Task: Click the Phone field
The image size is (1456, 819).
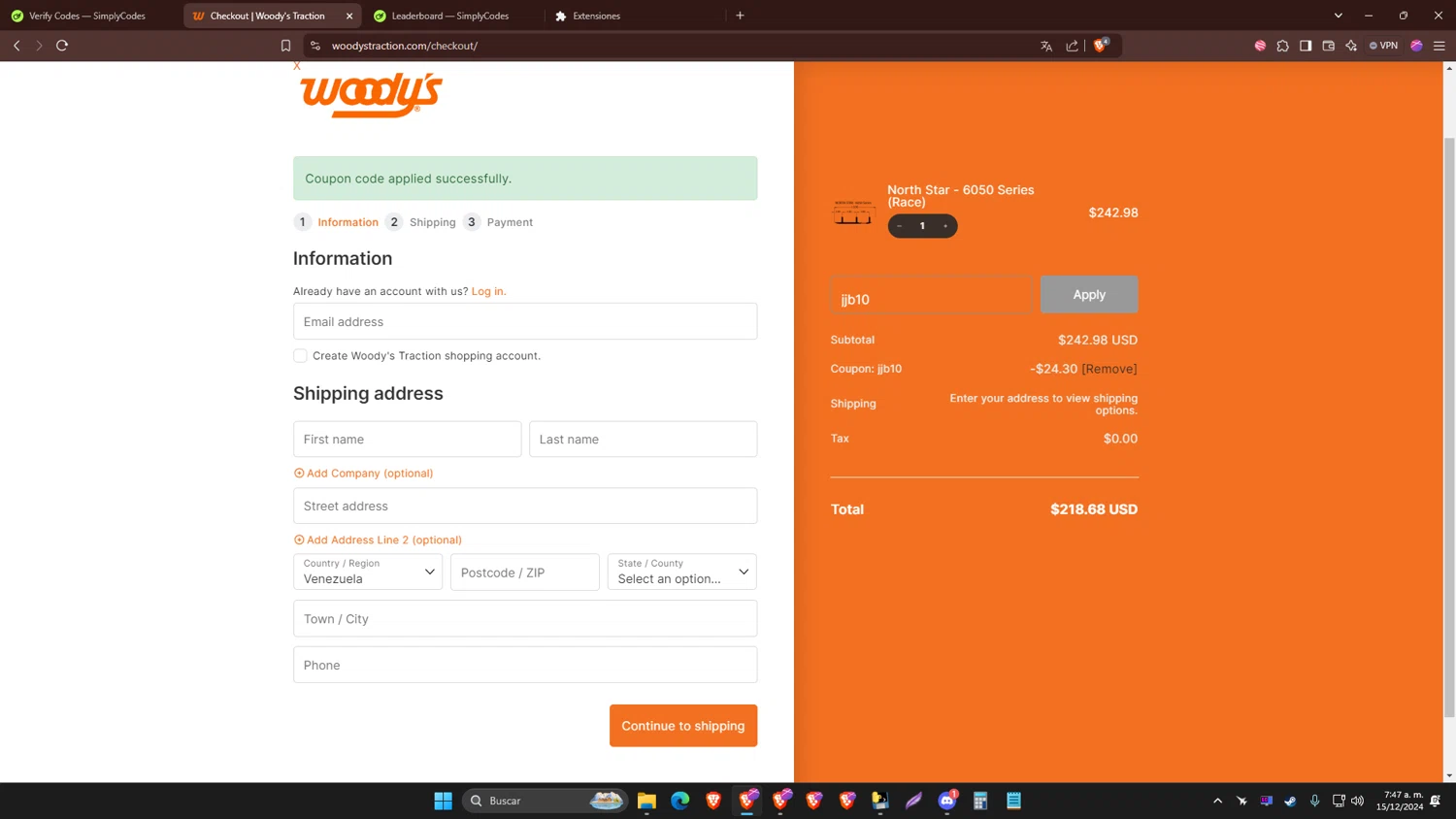Action: coord(525,665)
